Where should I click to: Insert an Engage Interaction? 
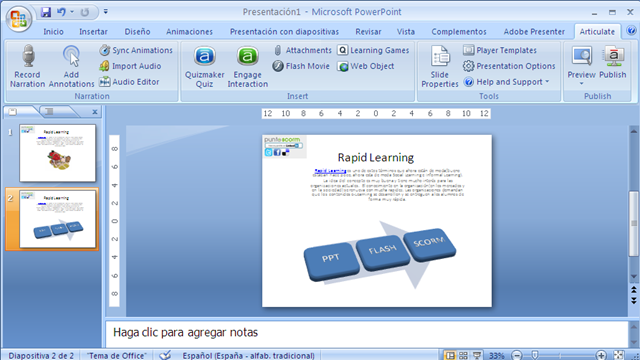[247, 67]
